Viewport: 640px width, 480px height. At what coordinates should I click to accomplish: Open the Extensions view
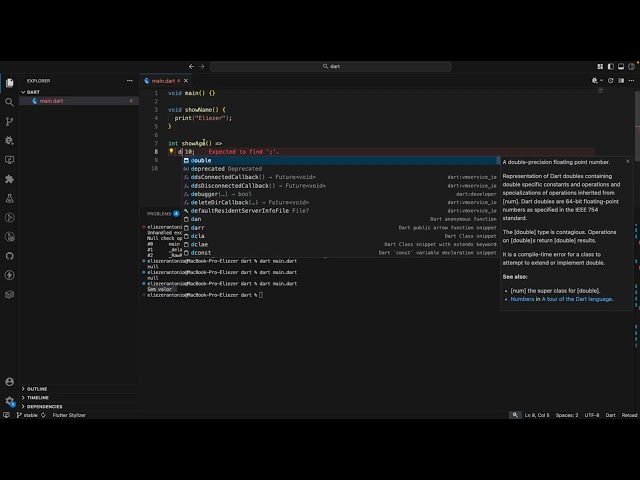tap(9, 179)
